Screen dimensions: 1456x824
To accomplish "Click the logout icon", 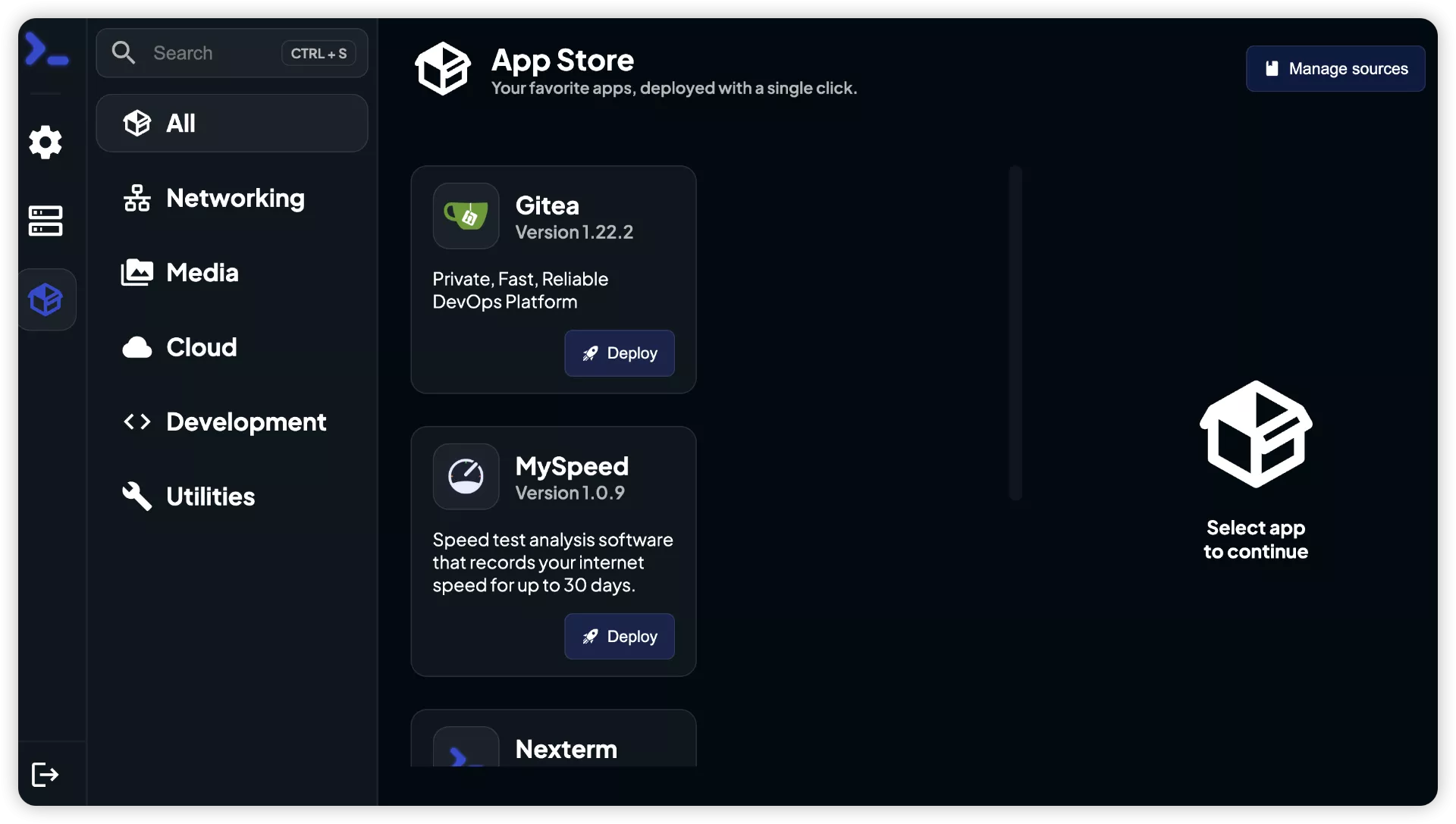I will point(45,774).
